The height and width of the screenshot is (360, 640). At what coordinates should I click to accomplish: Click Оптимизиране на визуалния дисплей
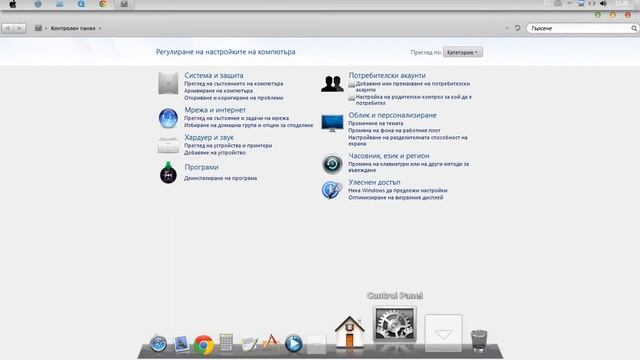[x=396, y=198]
